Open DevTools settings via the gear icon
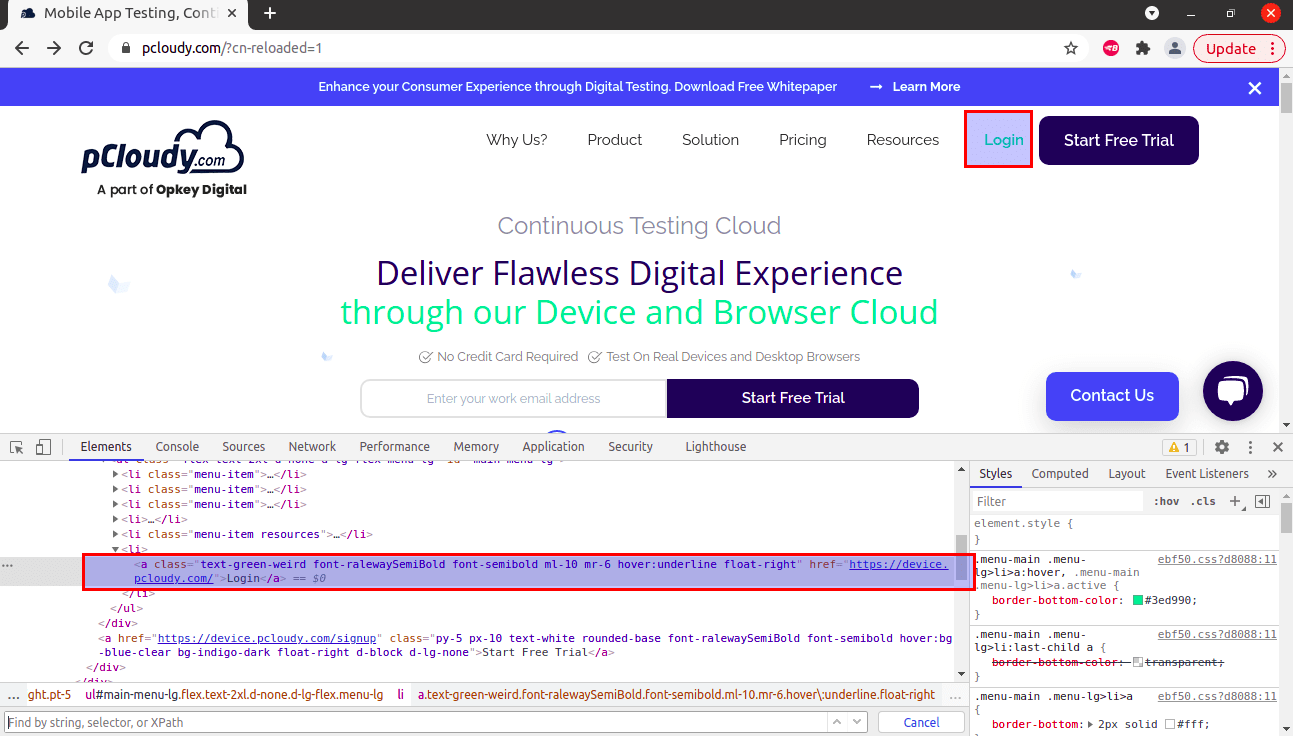Screen dimensions: 1293x736 (x=1222, y=446)
